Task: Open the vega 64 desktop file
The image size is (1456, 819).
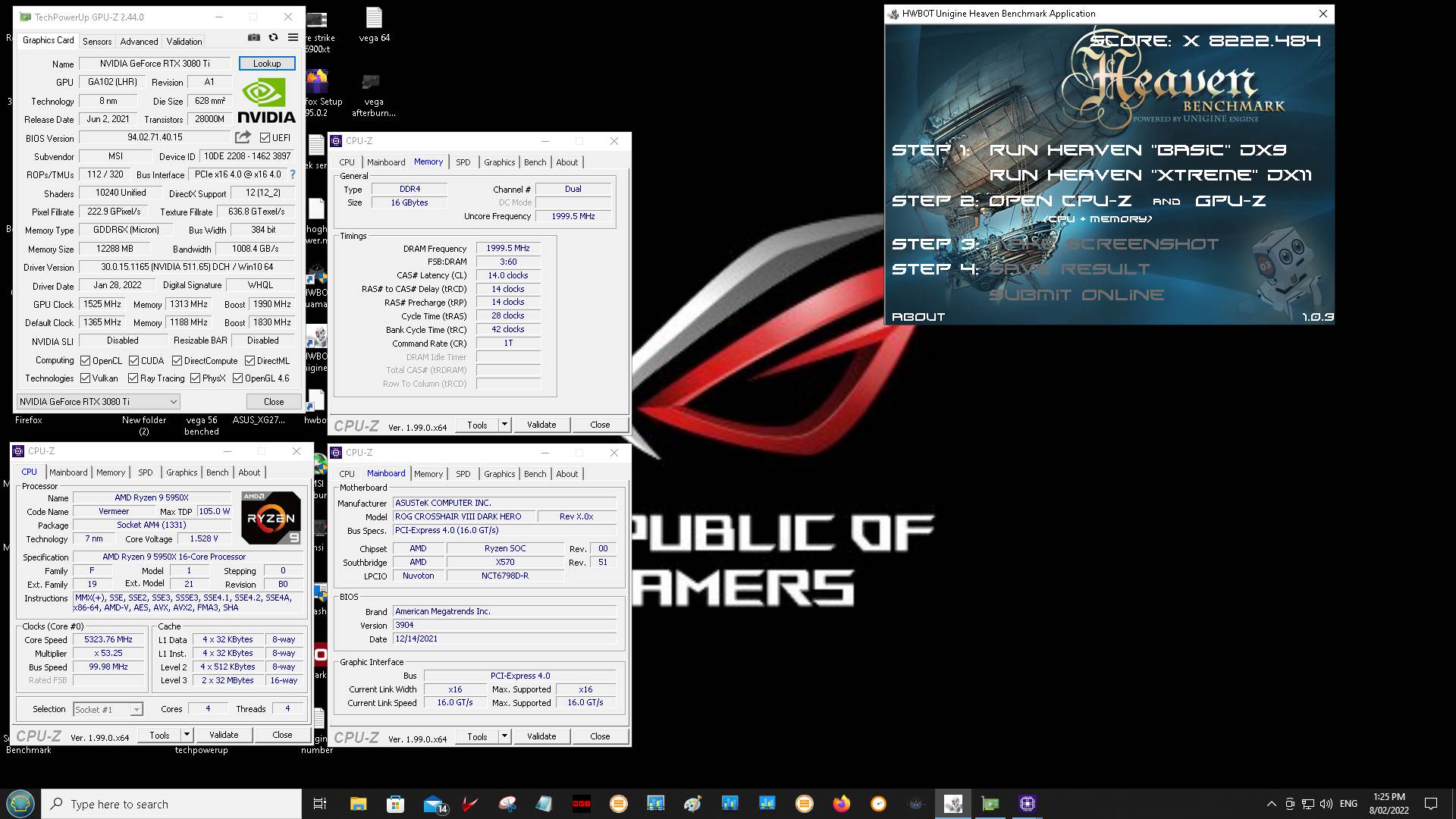Action: coord(374,25)
